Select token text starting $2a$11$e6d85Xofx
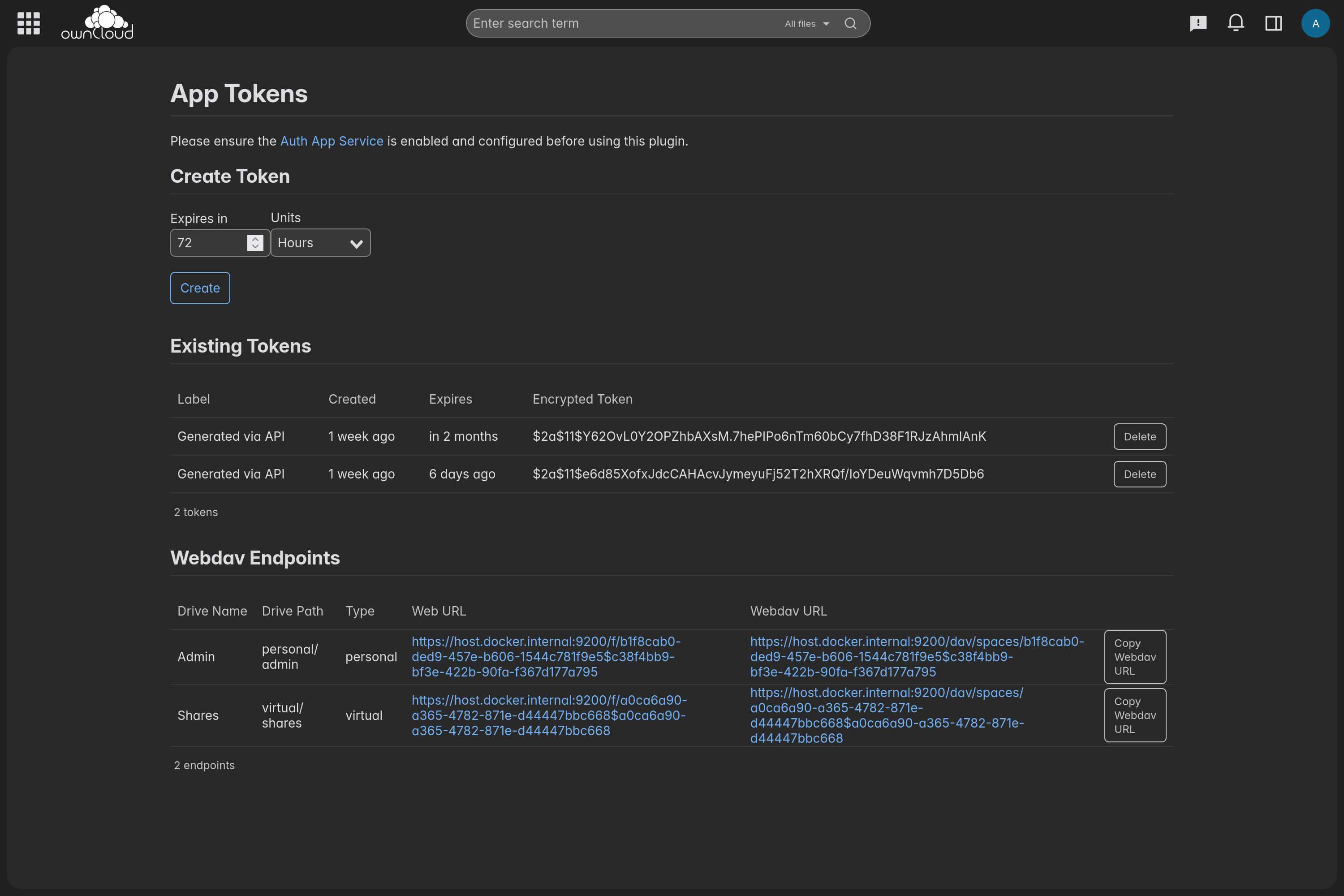Image resolution: width=1344 pixels, height=896 pixels. click(x=758, y=474)
